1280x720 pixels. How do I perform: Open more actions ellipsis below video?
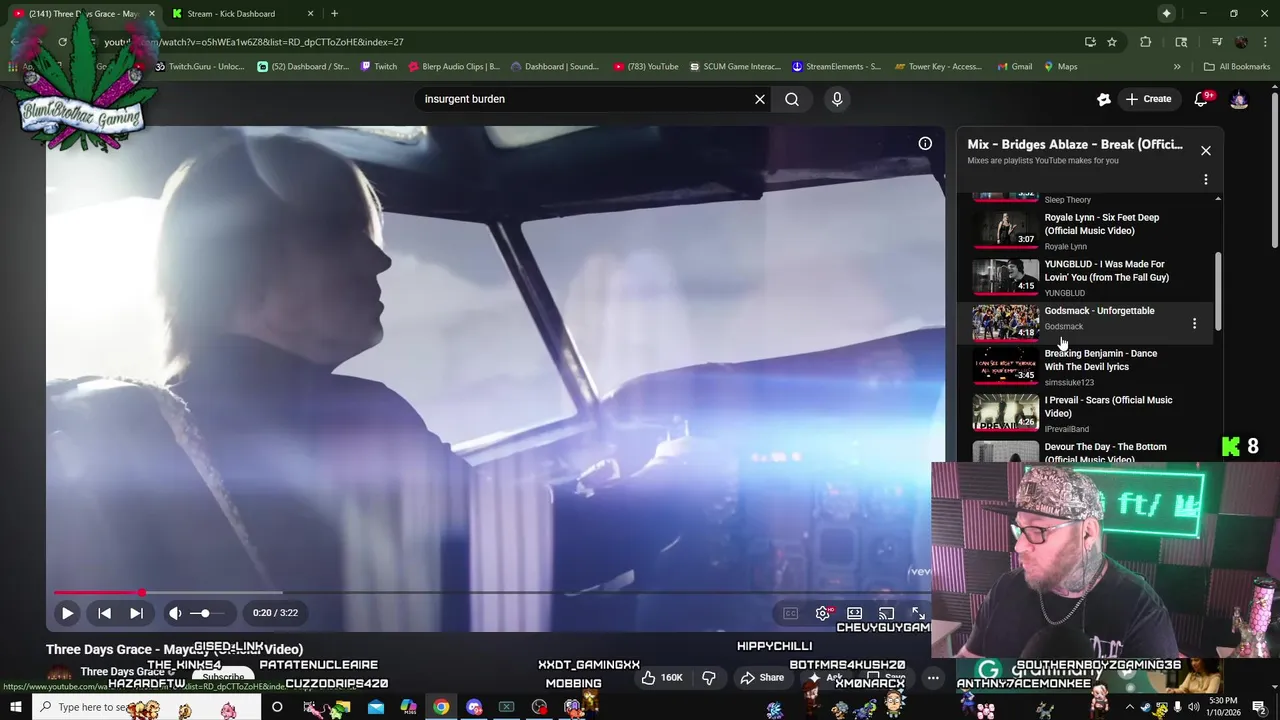click(933, 678)
